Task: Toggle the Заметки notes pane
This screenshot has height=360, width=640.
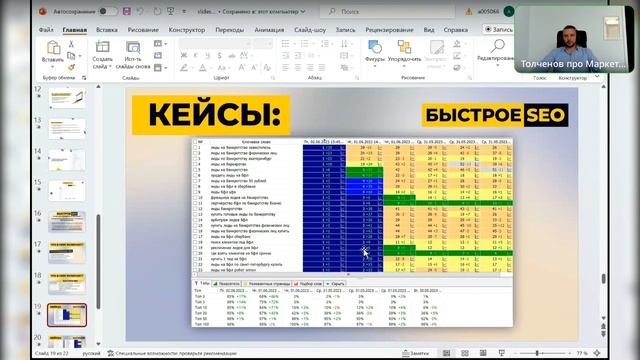Action: [x=416, y=353]
